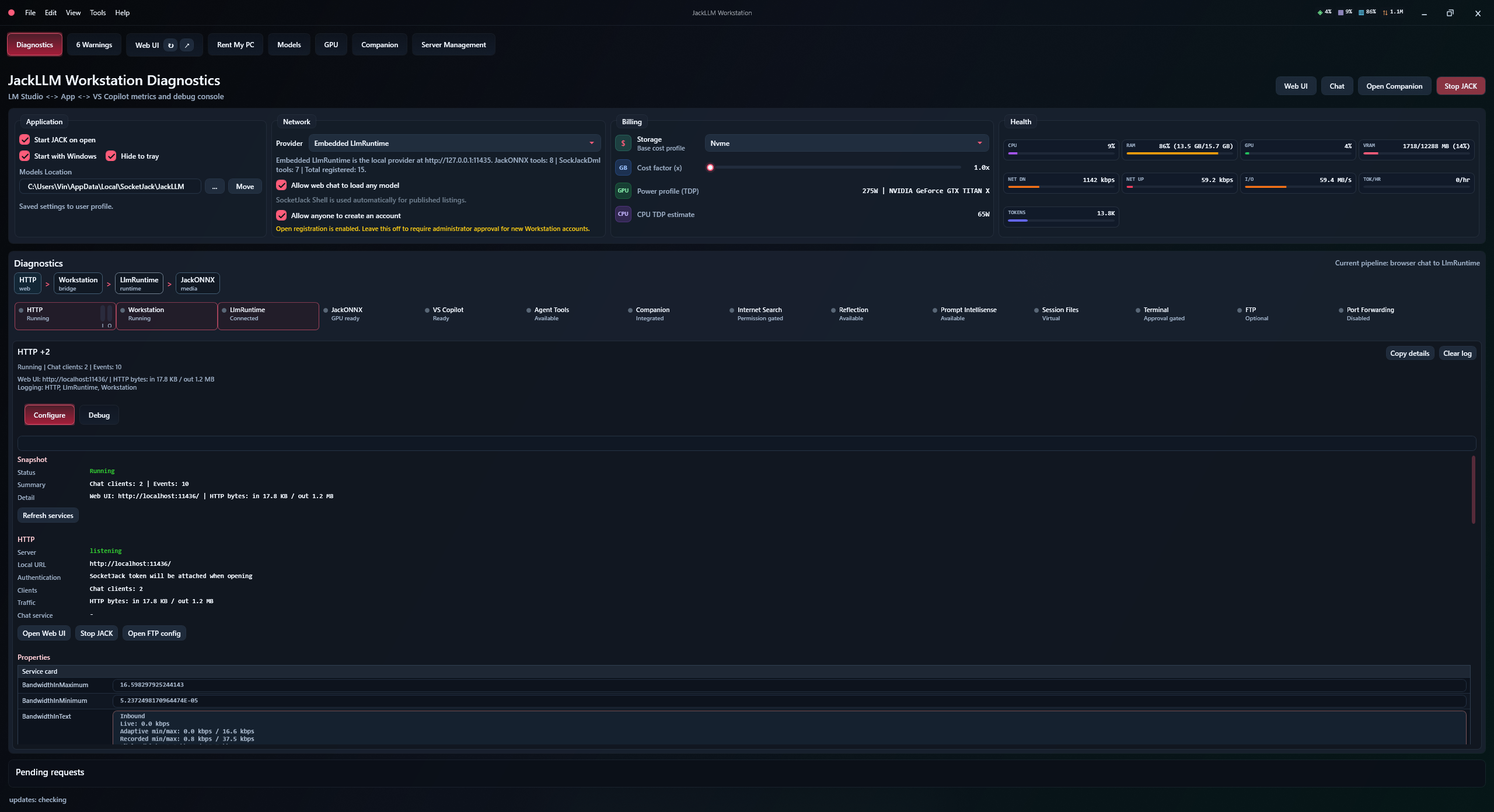Viewport: 1494px width, 812px height.
Task: Click the title bar GPU usage indicator
Action: 1324,12
